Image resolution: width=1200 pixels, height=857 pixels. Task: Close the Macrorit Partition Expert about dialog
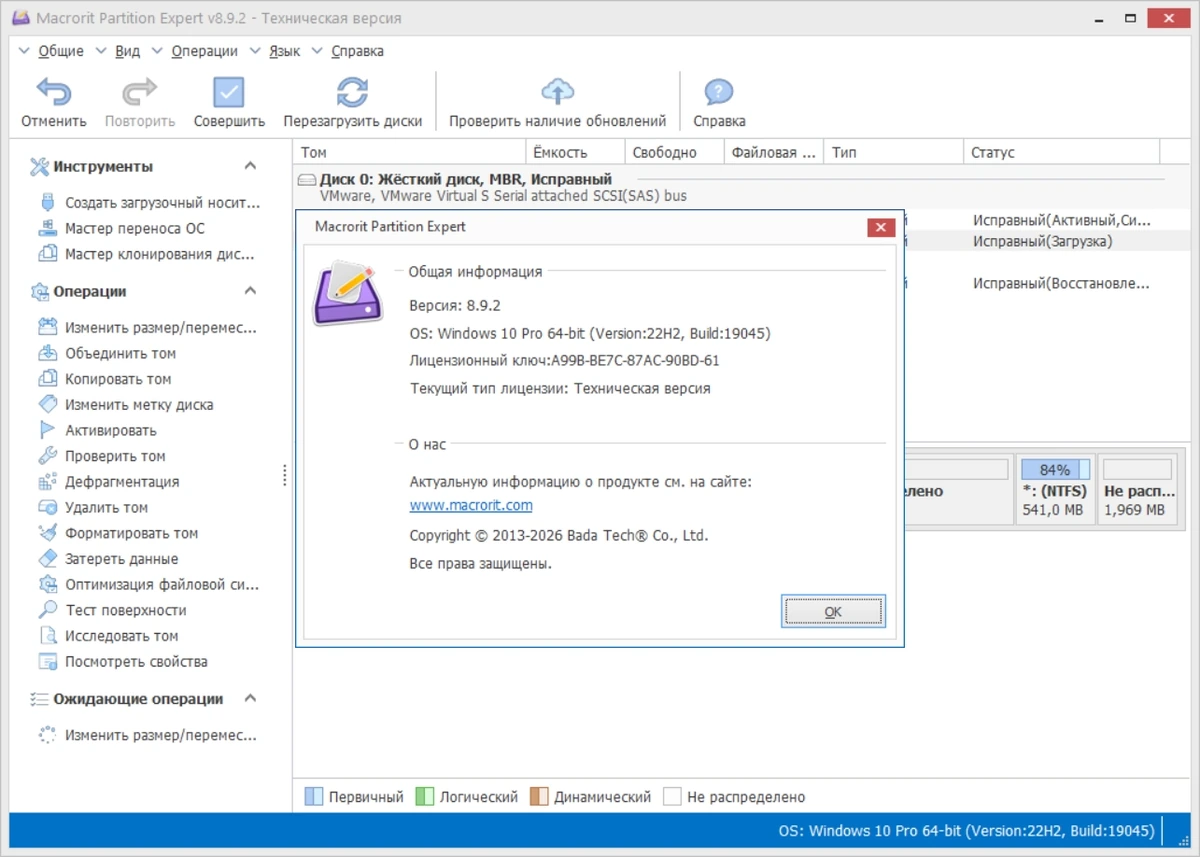coord(880,227)
